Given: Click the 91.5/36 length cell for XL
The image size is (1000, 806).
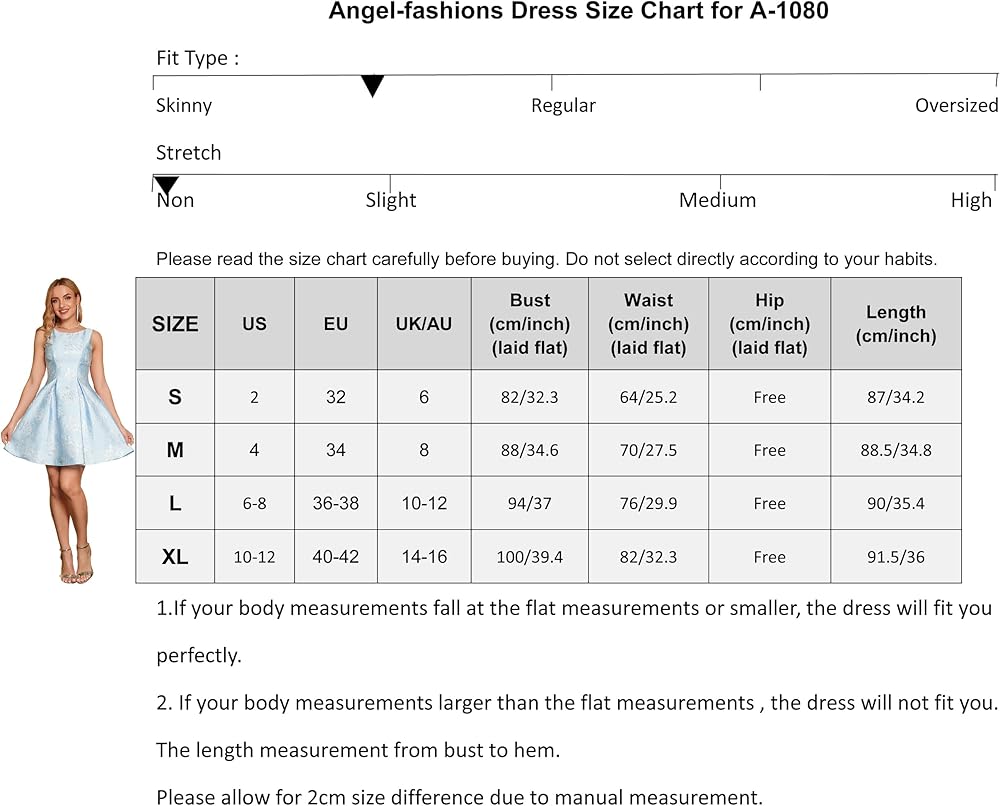Looking at the screenshot, I should 895,557.
